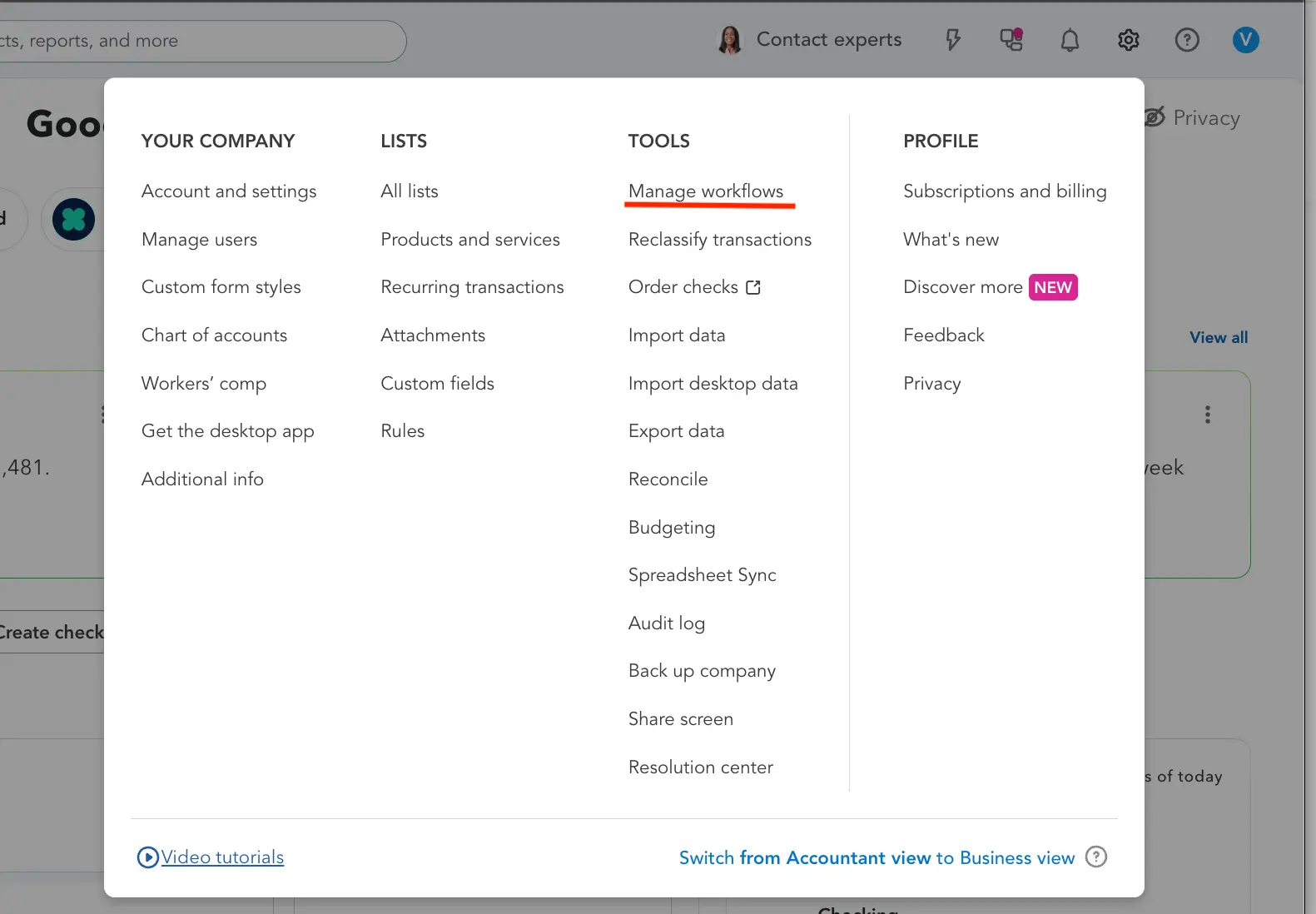Image resolution: width=1316 pixels, height=914 pixels.
Task: Open Feedback
Action: 944,335
